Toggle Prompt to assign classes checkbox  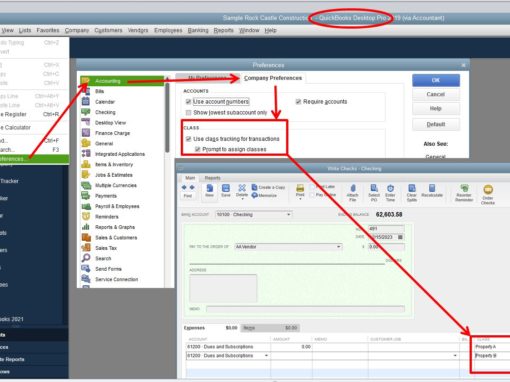197,149
